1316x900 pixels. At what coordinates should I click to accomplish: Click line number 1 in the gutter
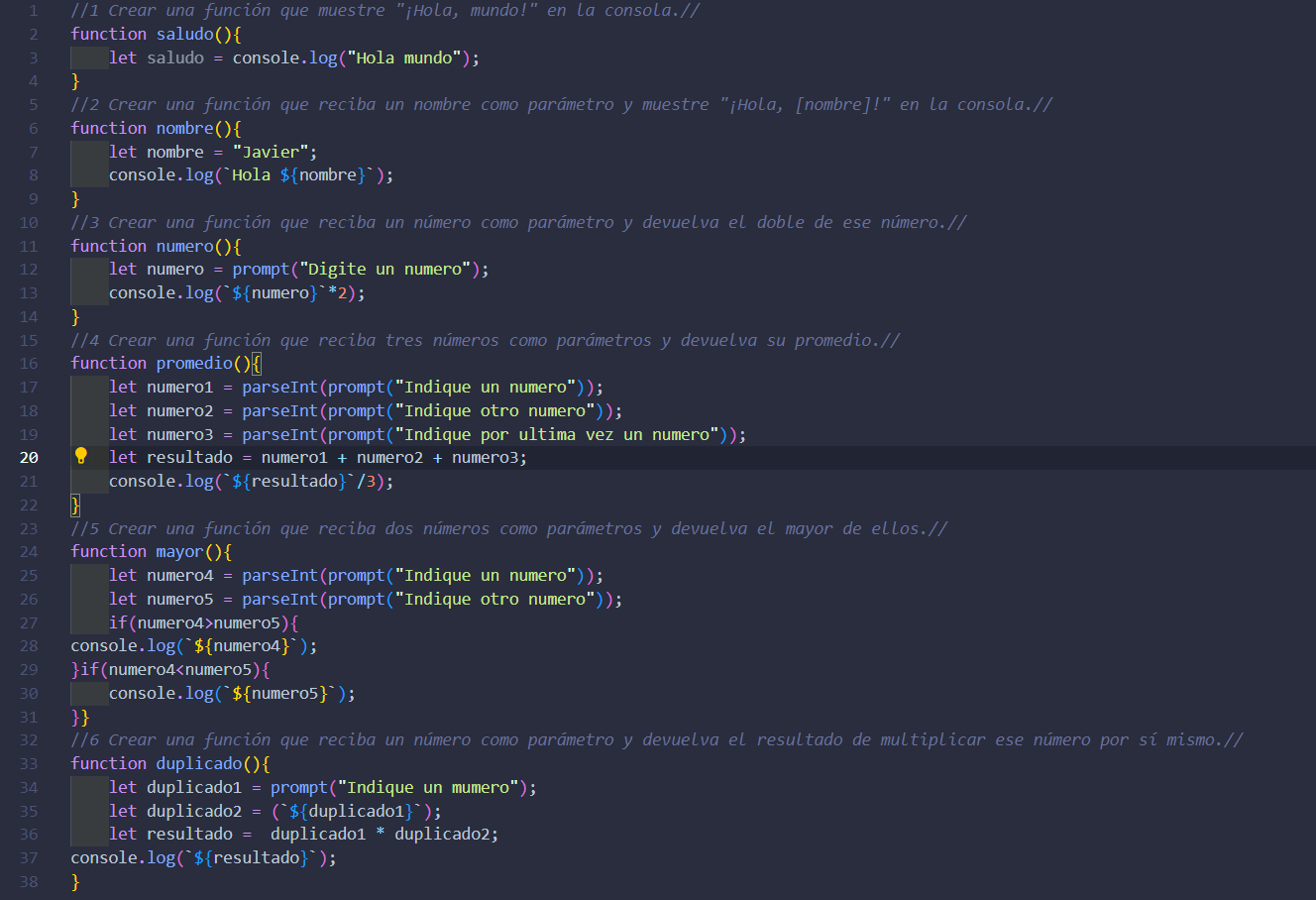pyautogui.click(x=34, y=11)
